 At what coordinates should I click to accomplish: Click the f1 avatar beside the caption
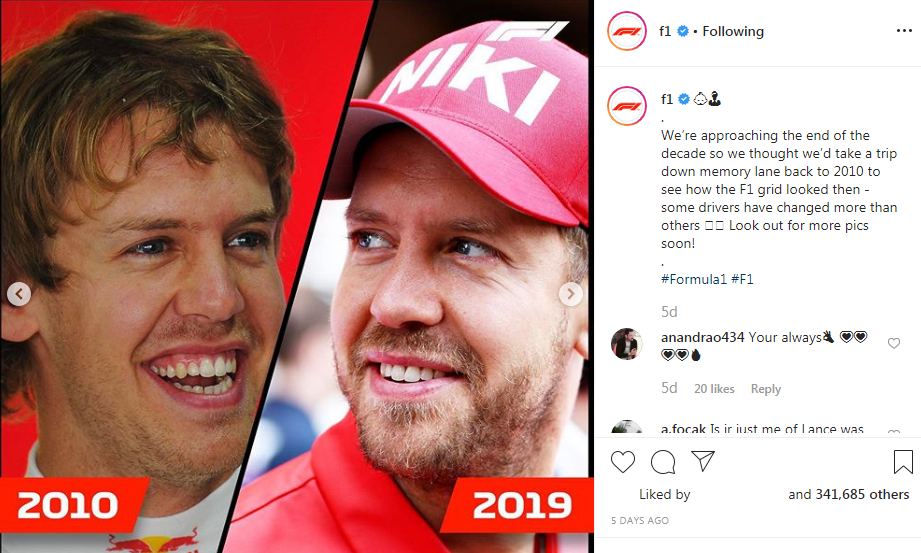click(627, 106)
